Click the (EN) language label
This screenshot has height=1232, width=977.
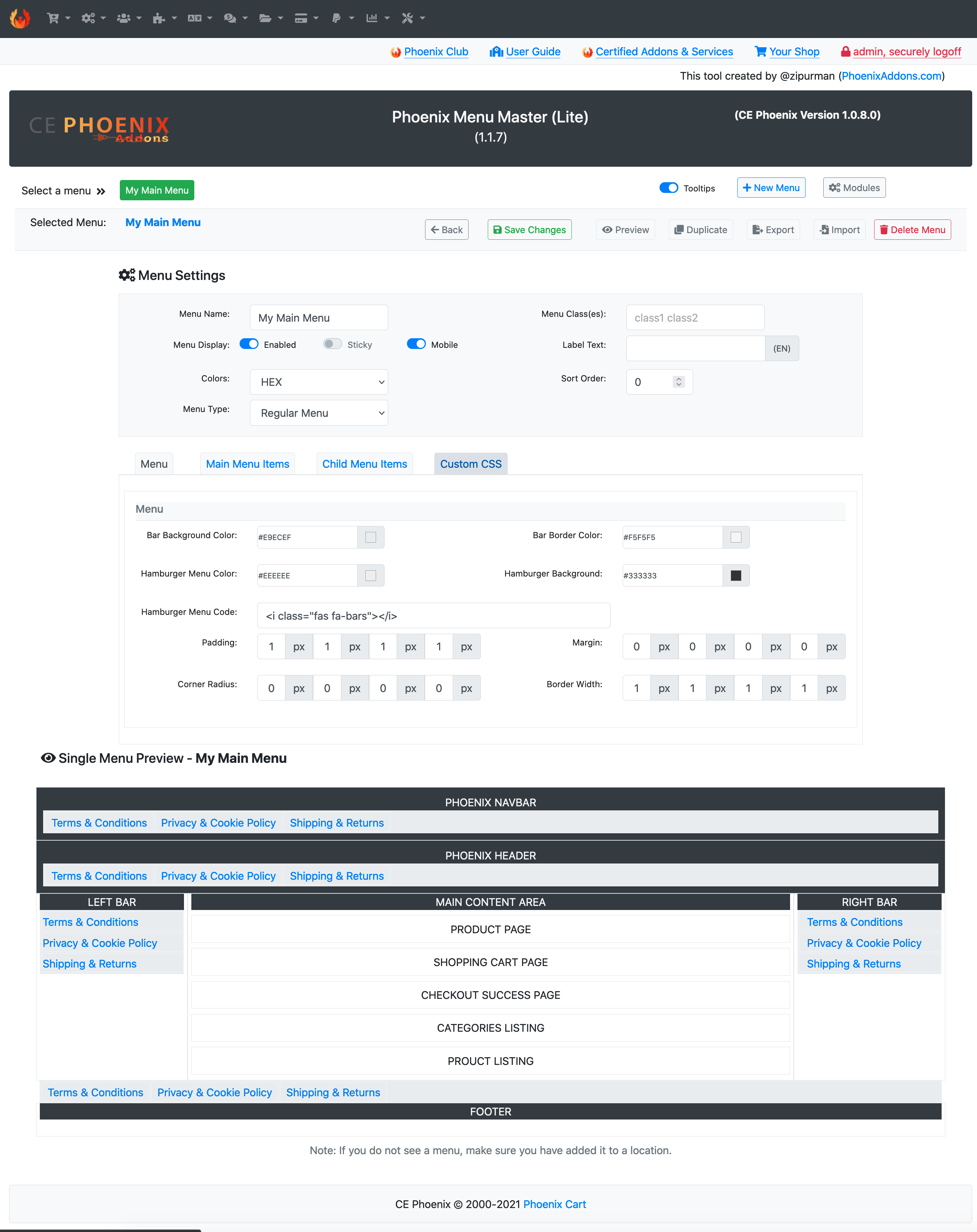pos(781,349)
